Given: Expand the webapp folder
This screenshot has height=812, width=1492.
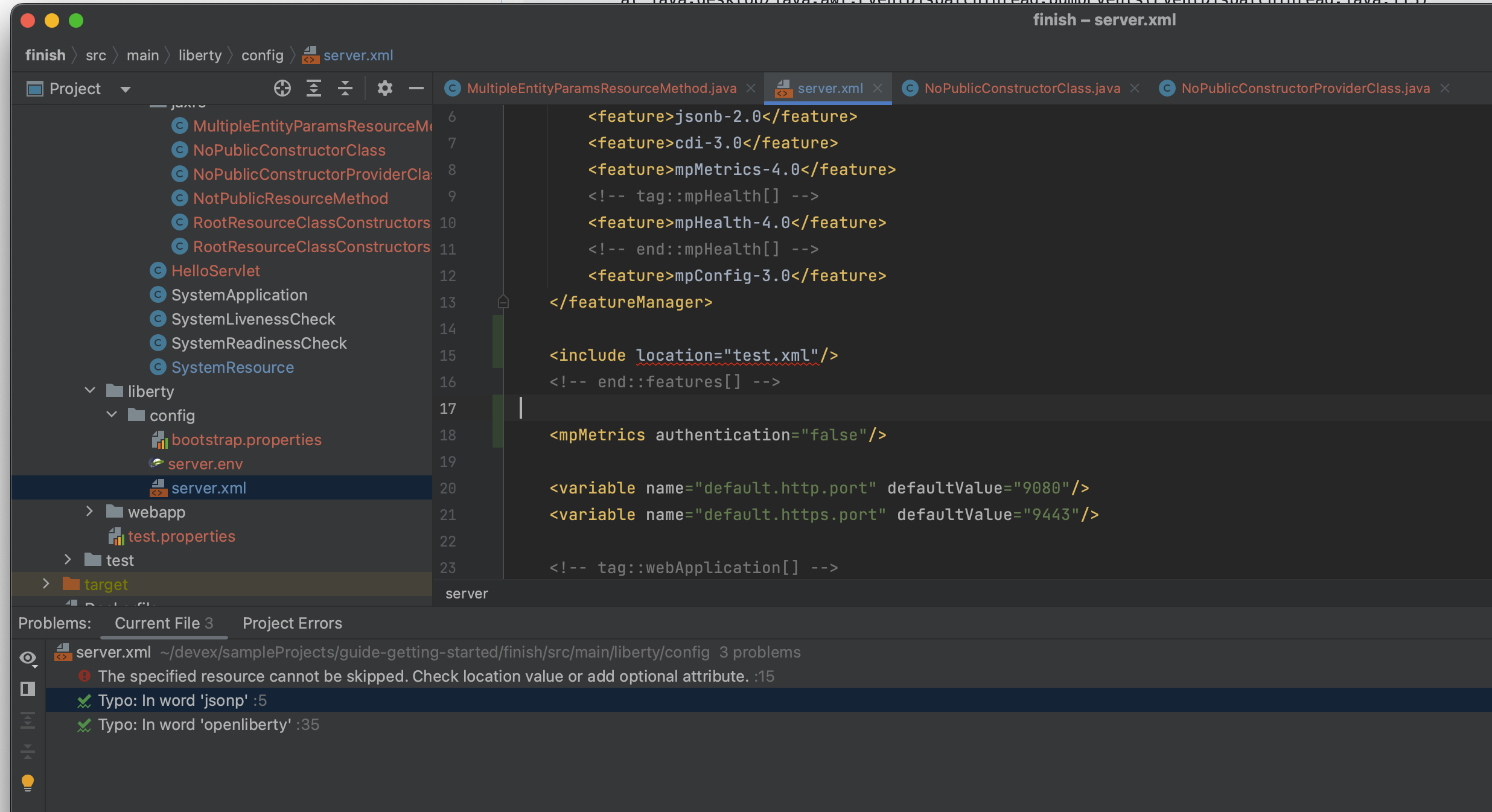Looking at the screenshot, I should [90, 511].
